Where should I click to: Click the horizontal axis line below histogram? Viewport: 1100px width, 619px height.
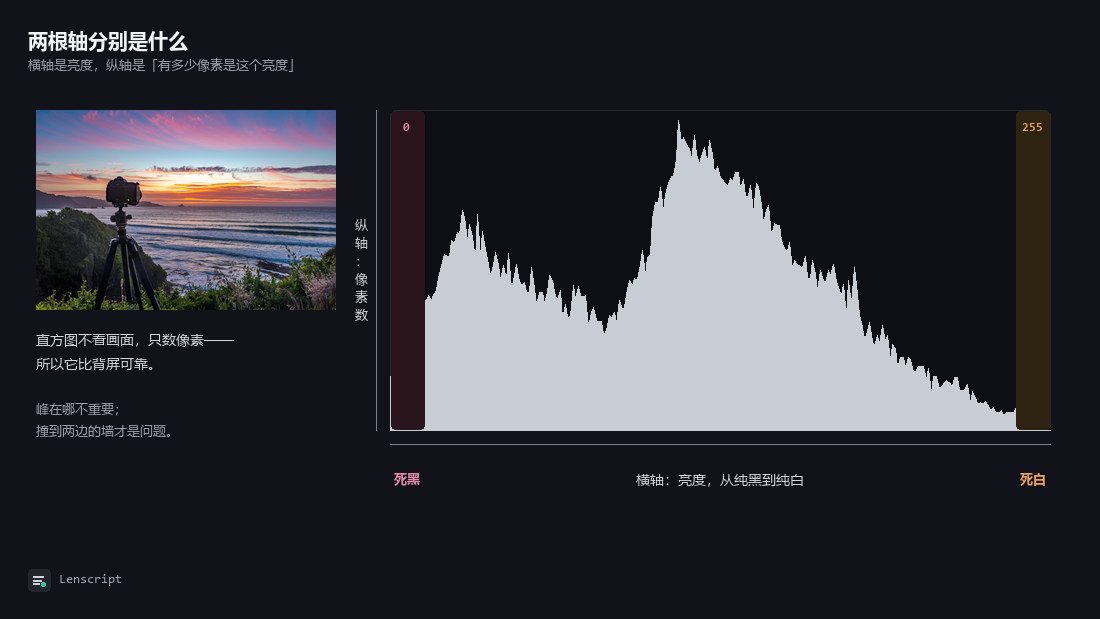(720, 444)
